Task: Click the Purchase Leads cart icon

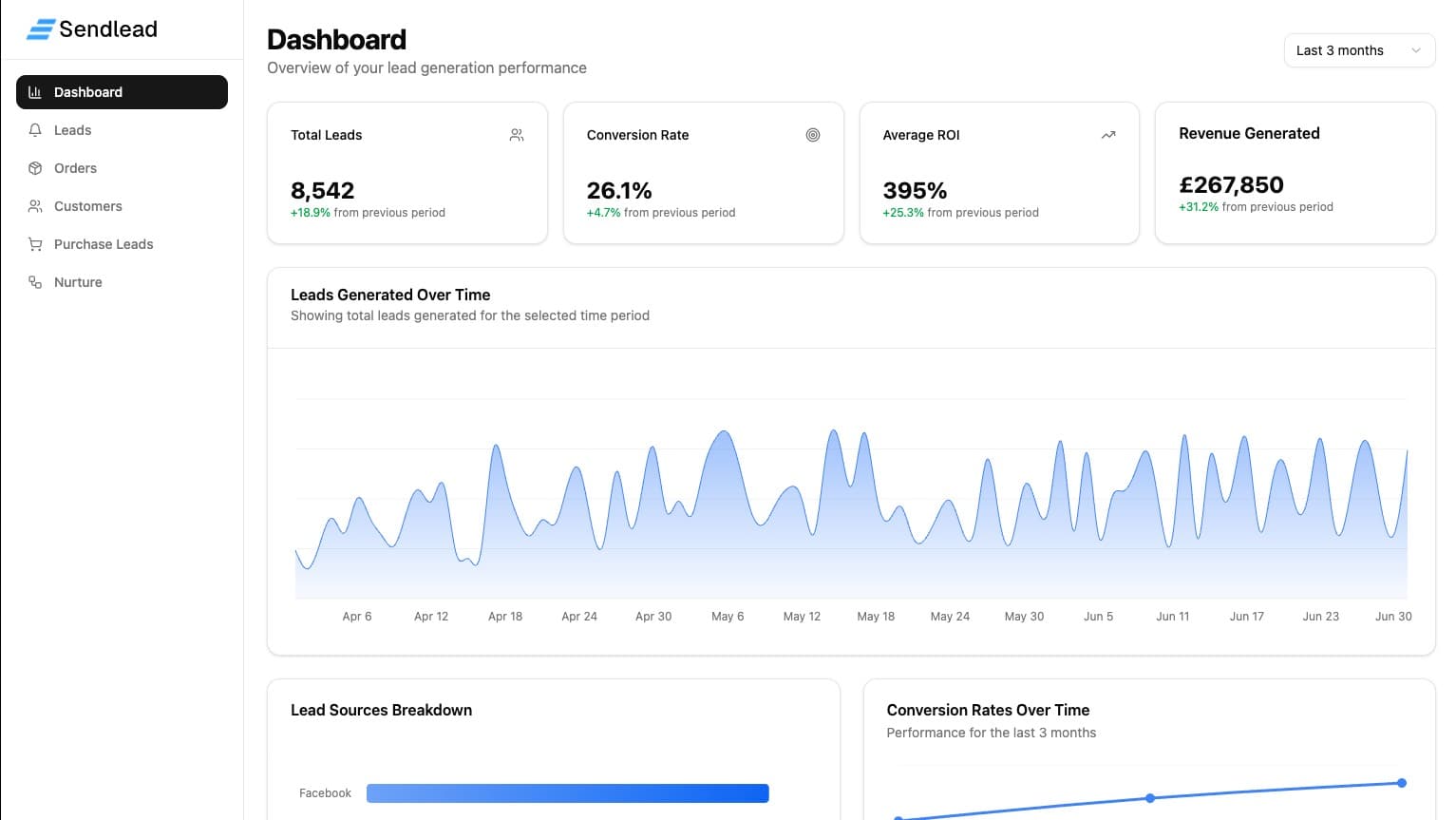Action: click(35, 244)
